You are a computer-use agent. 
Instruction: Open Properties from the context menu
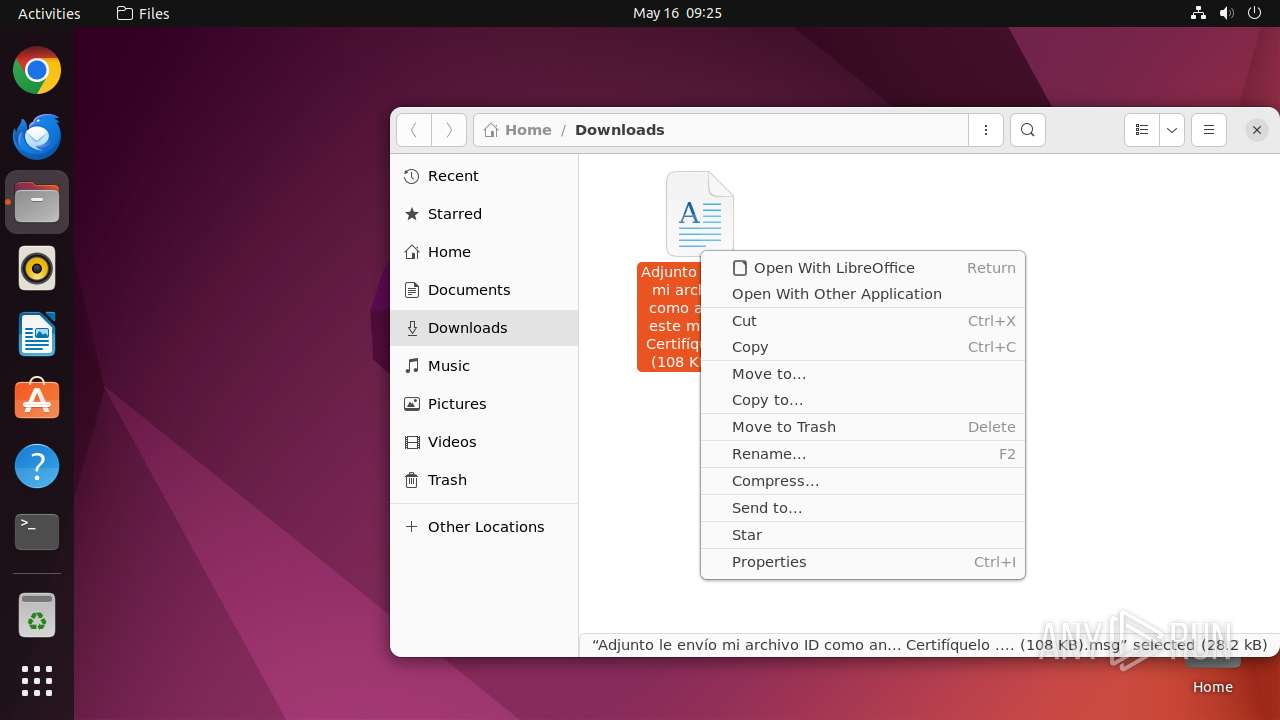[863, 562]
